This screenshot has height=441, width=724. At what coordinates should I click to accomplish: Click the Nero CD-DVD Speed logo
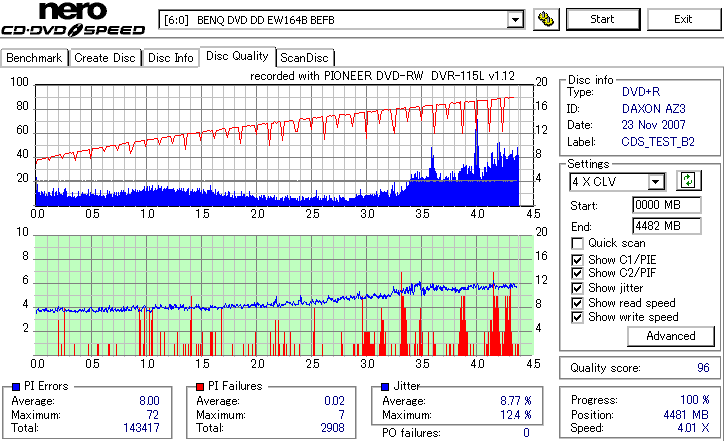coord(73,19)
